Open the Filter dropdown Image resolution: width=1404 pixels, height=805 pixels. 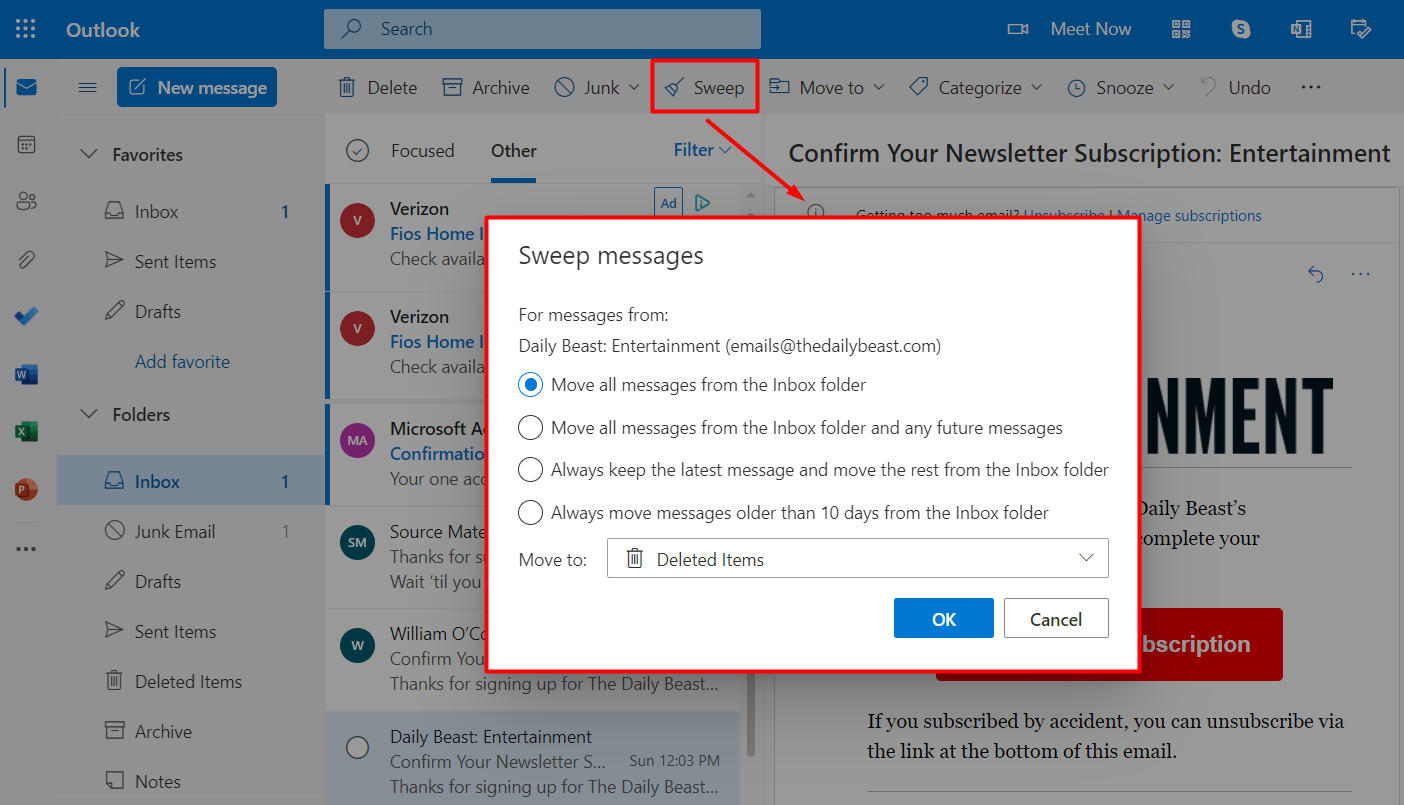point(703,150)
